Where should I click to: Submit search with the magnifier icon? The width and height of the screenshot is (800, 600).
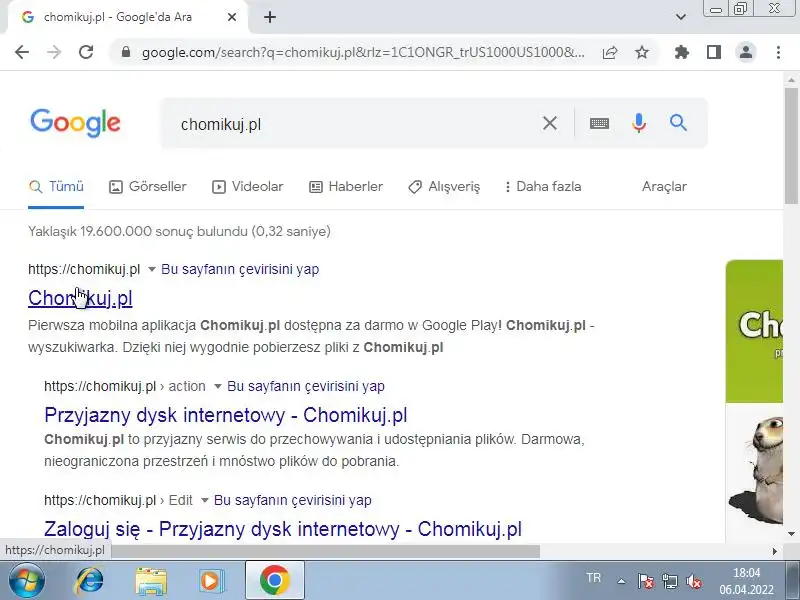pyautogui.click(x=678, y=123)
